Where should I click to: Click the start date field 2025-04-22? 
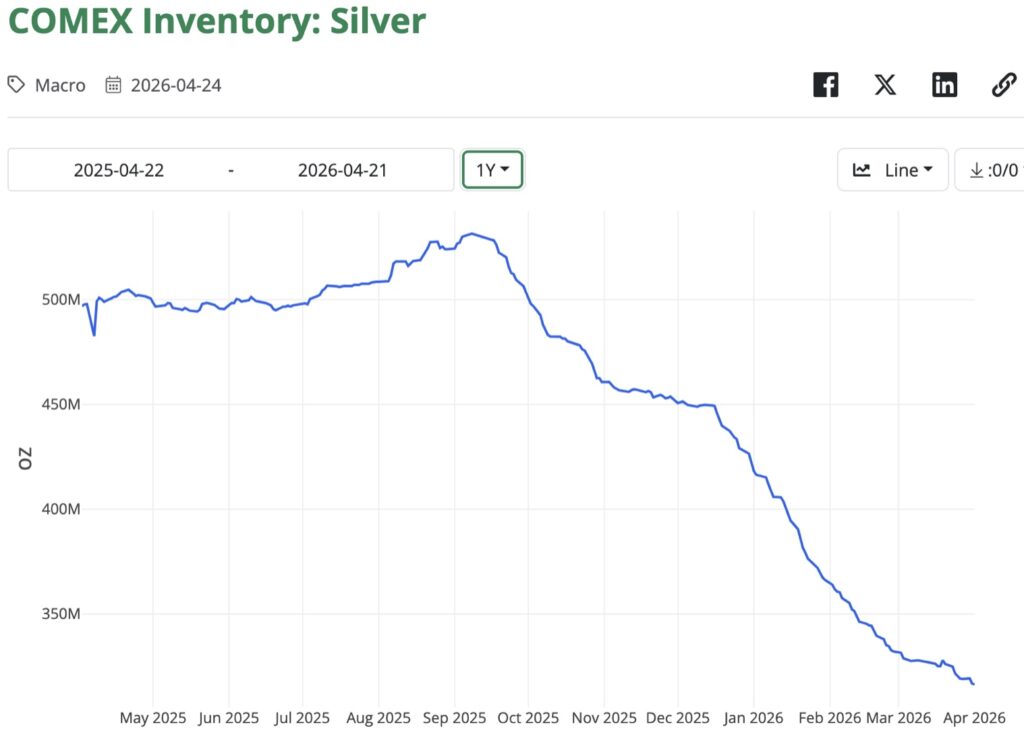(x=119, y=170)
